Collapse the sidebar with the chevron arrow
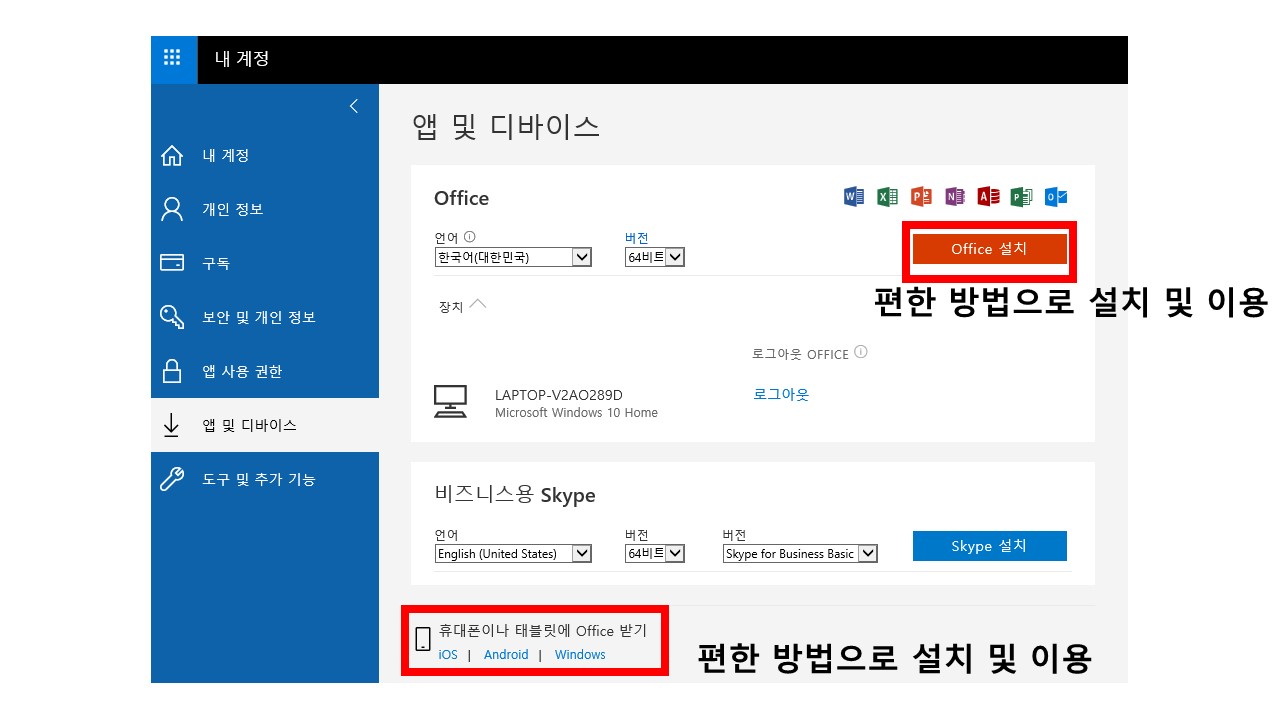The image size is (1280, 720). pos(353,106)
